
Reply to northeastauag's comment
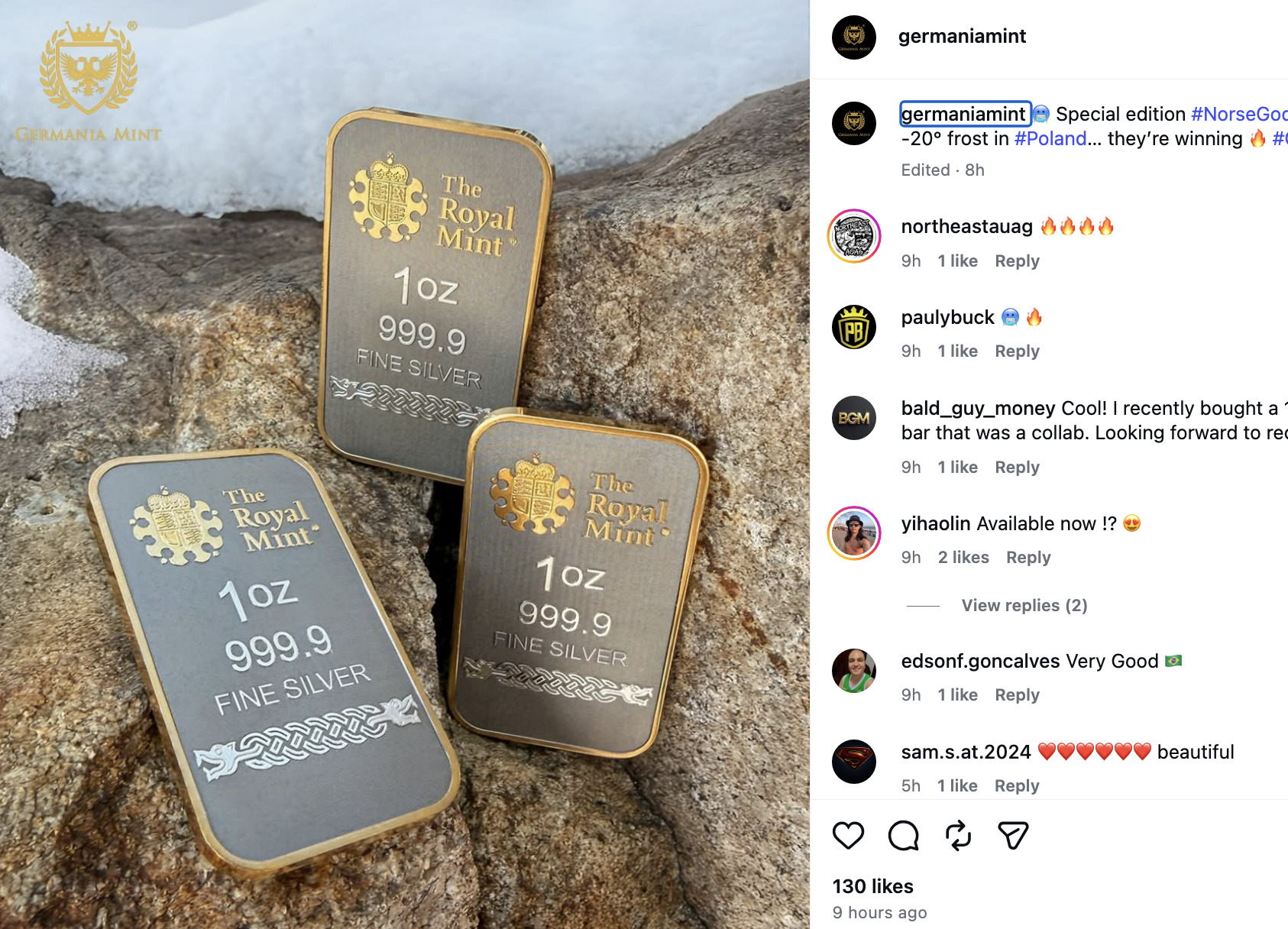(x=1017, y=261)
